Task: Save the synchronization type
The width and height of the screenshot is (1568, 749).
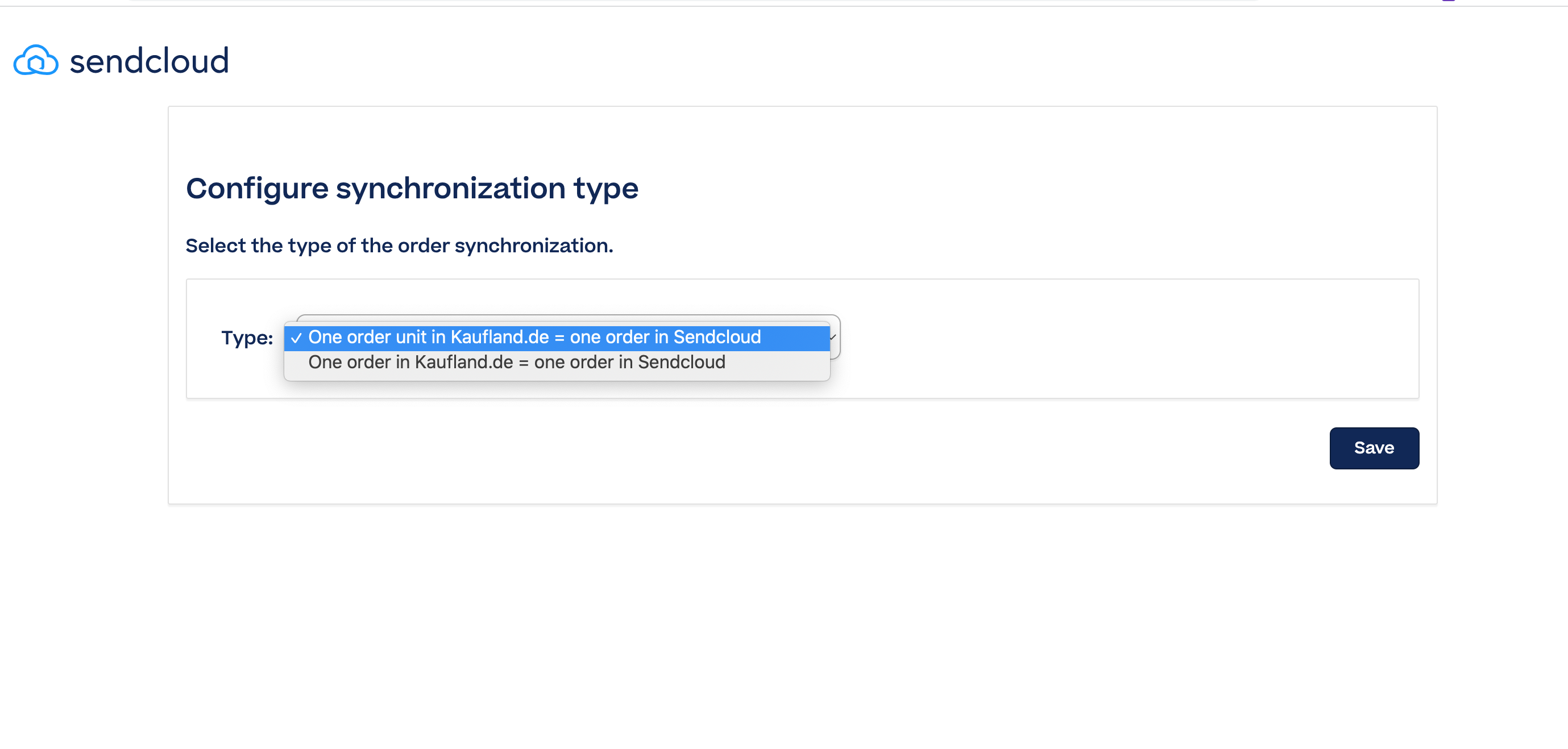Action: point(1374,448)
